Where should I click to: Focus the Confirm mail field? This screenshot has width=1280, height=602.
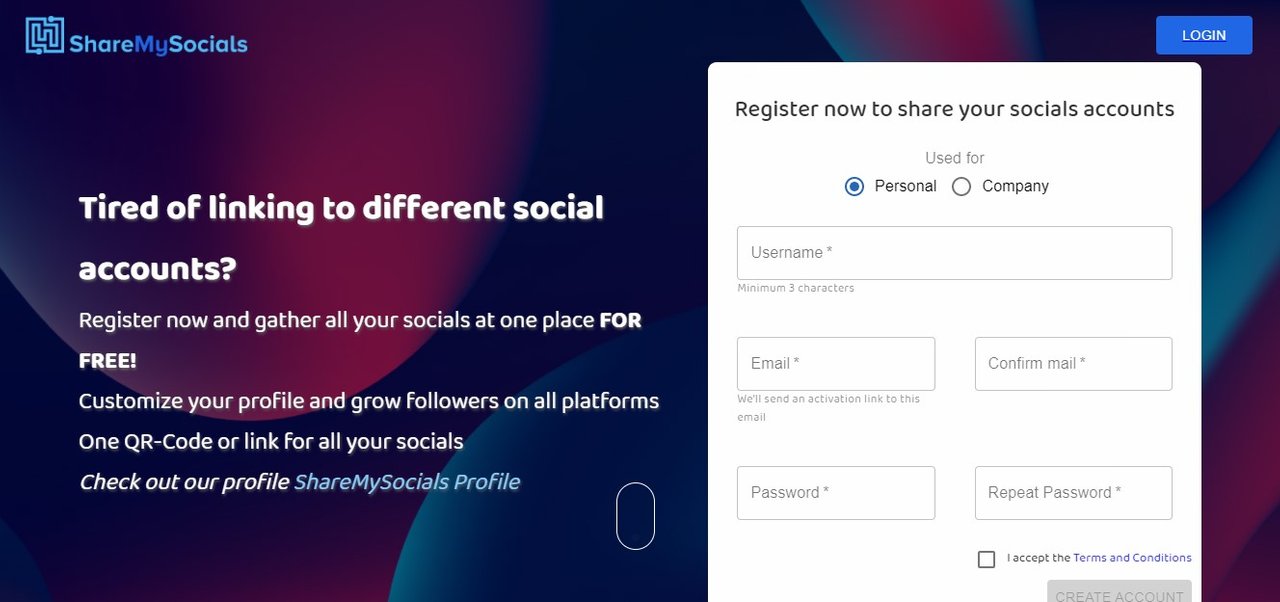(1073, 364)
